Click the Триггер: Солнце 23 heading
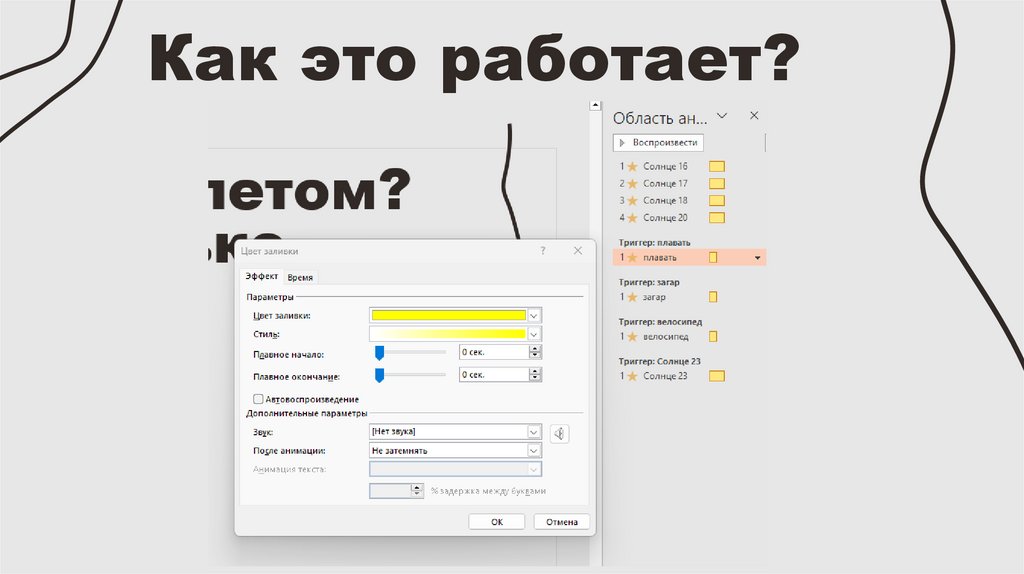 click(x=660, y=361)
